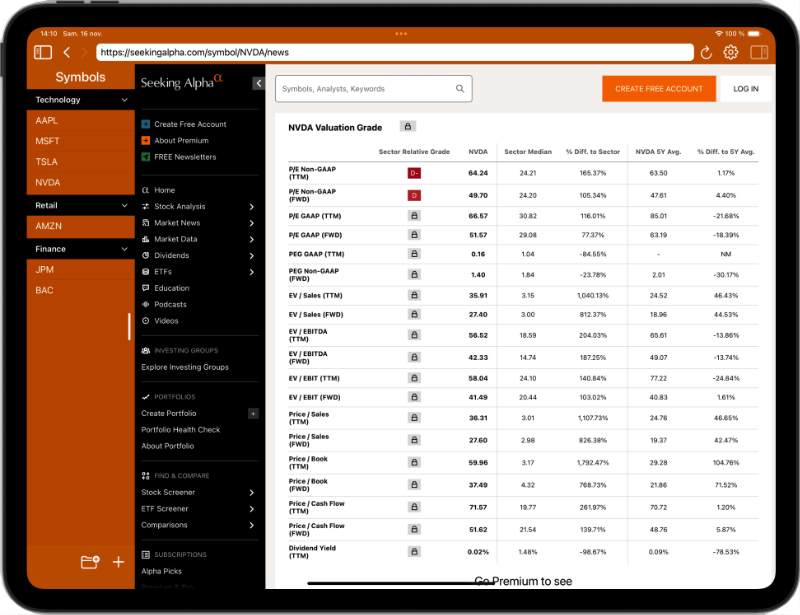Add a new folder in Symbols sidebar
Viewport: 800px width, 615px height.
click(x=90, y=562)
